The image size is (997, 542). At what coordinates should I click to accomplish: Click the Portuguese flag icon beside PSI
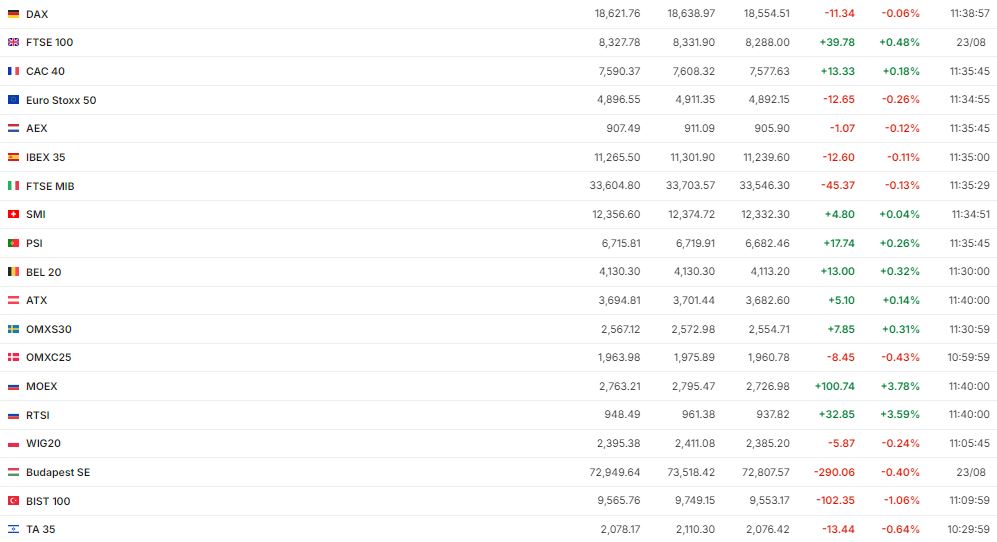[x=13, y=243]
